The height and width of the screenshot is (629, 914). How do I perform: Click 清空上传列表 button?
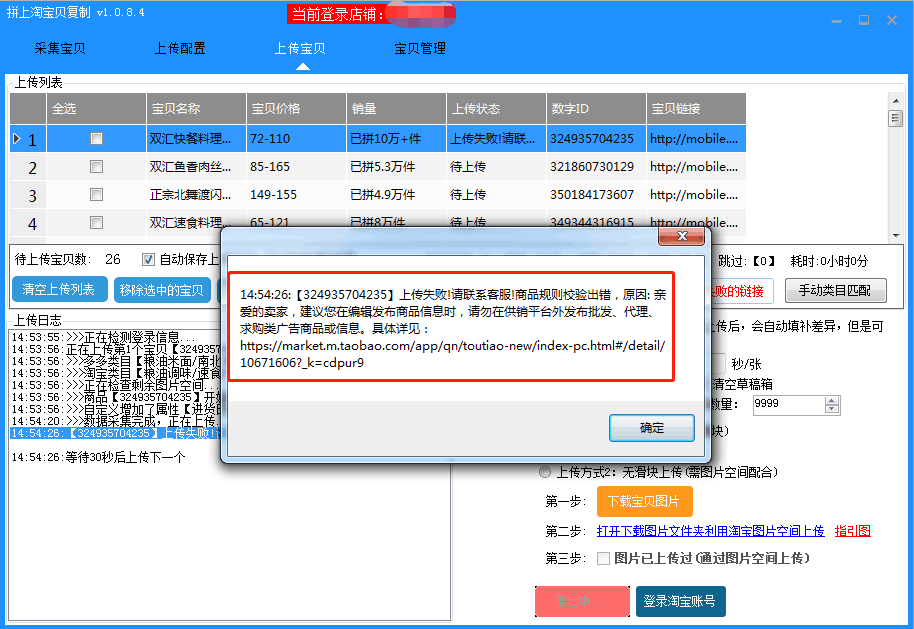(x=59, y=289)
